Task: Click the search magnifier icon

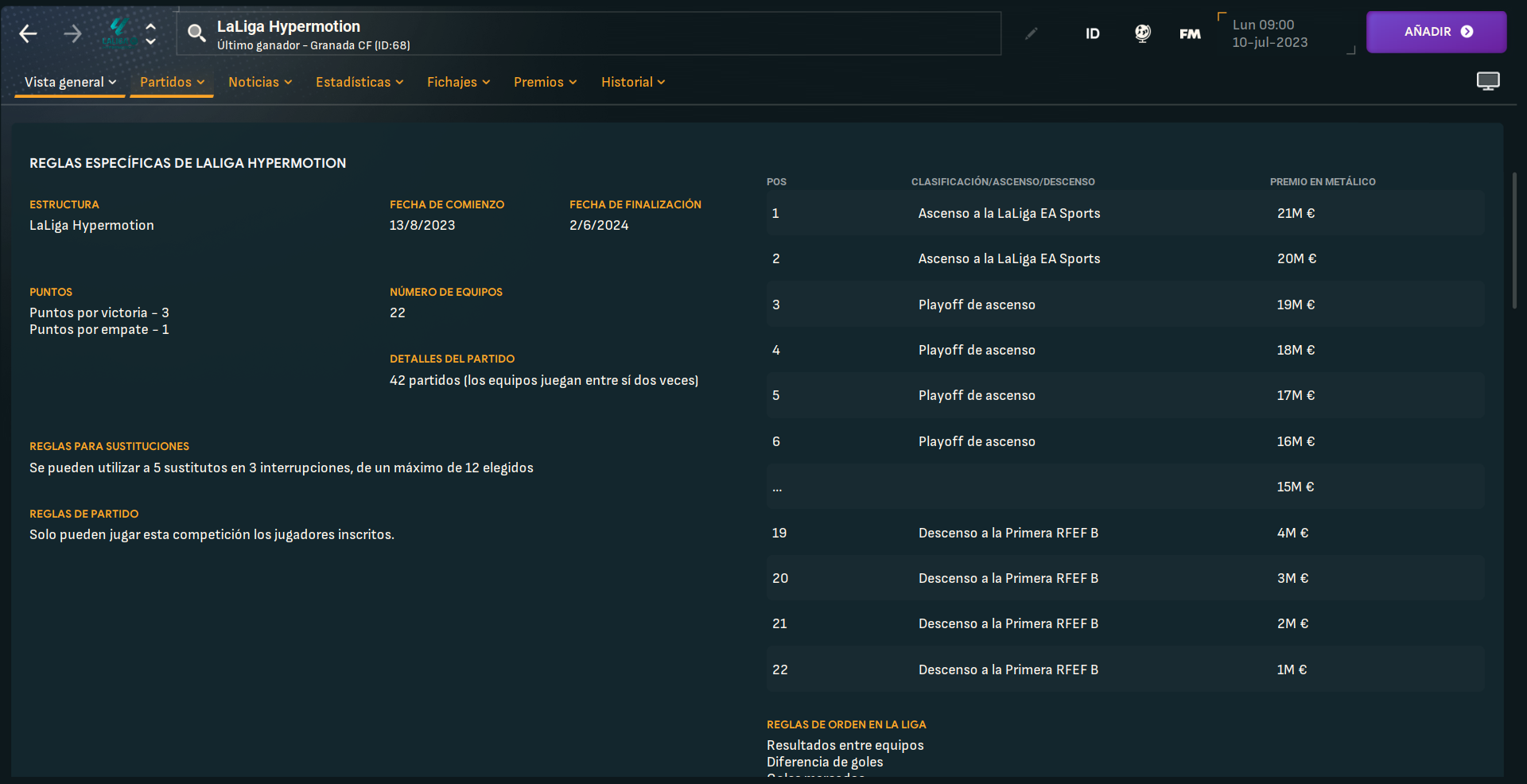Action: pyautogui.click(x=196, y=33)
